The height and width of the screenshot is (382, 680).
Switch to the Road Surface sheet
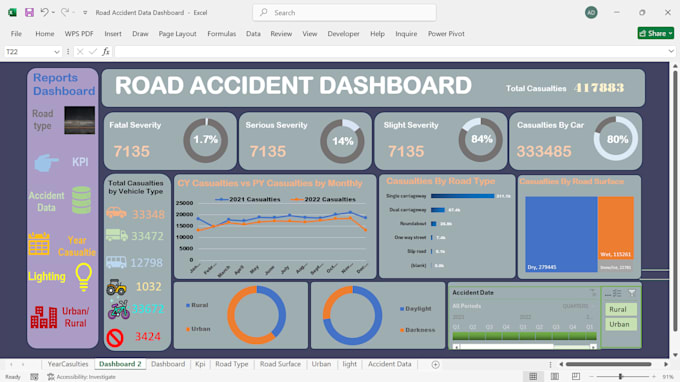pyautogui.click(x=280, y=364)
